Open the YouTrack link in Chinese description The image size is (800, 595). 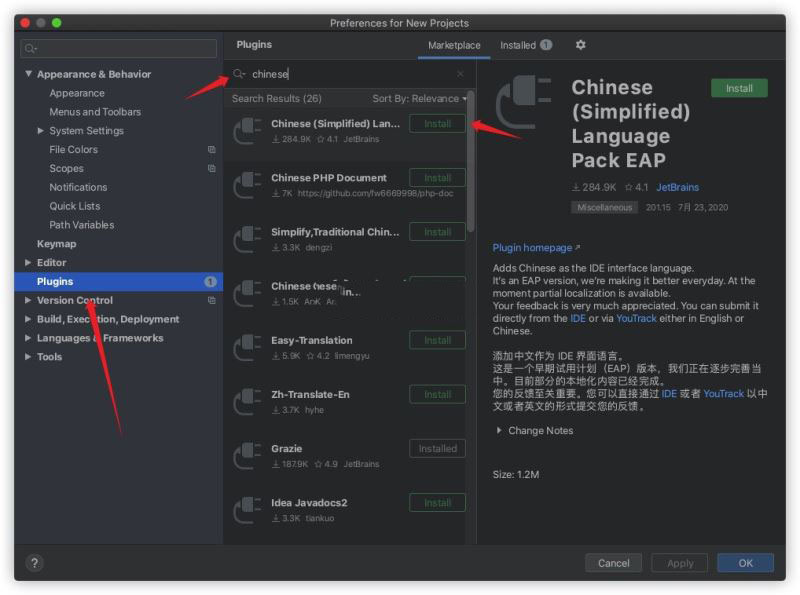[x=723, y=393]
